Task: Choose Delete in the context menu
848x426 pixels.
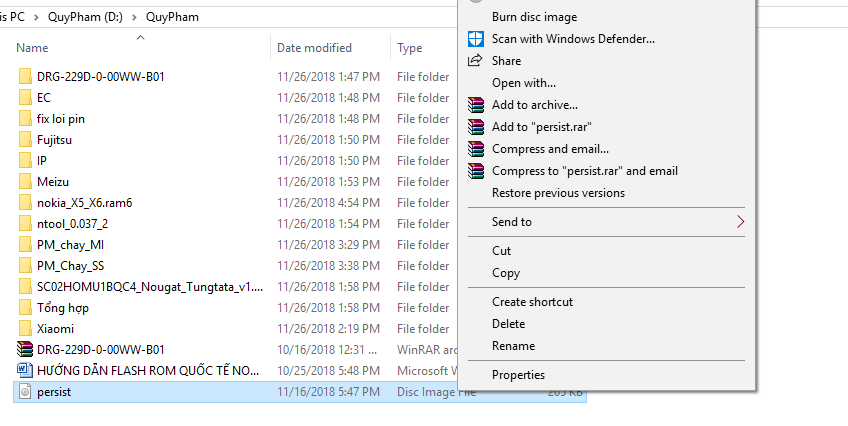Action: pos(508,324)
